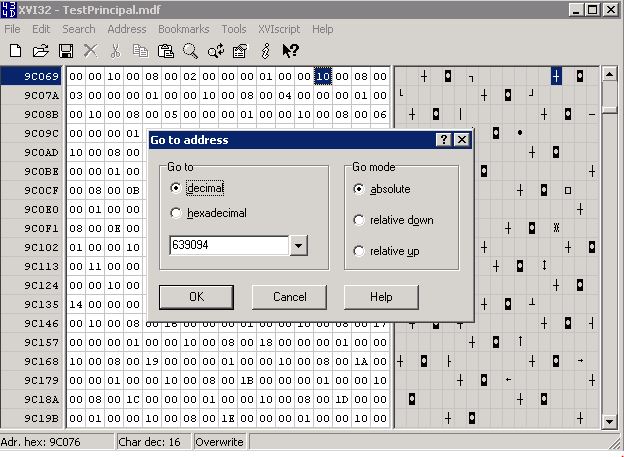This screenshot has width=624, height=457.
Task: Click the XVI32 application title bar icon
Action: pyautogui.click(x=9, y=10)
